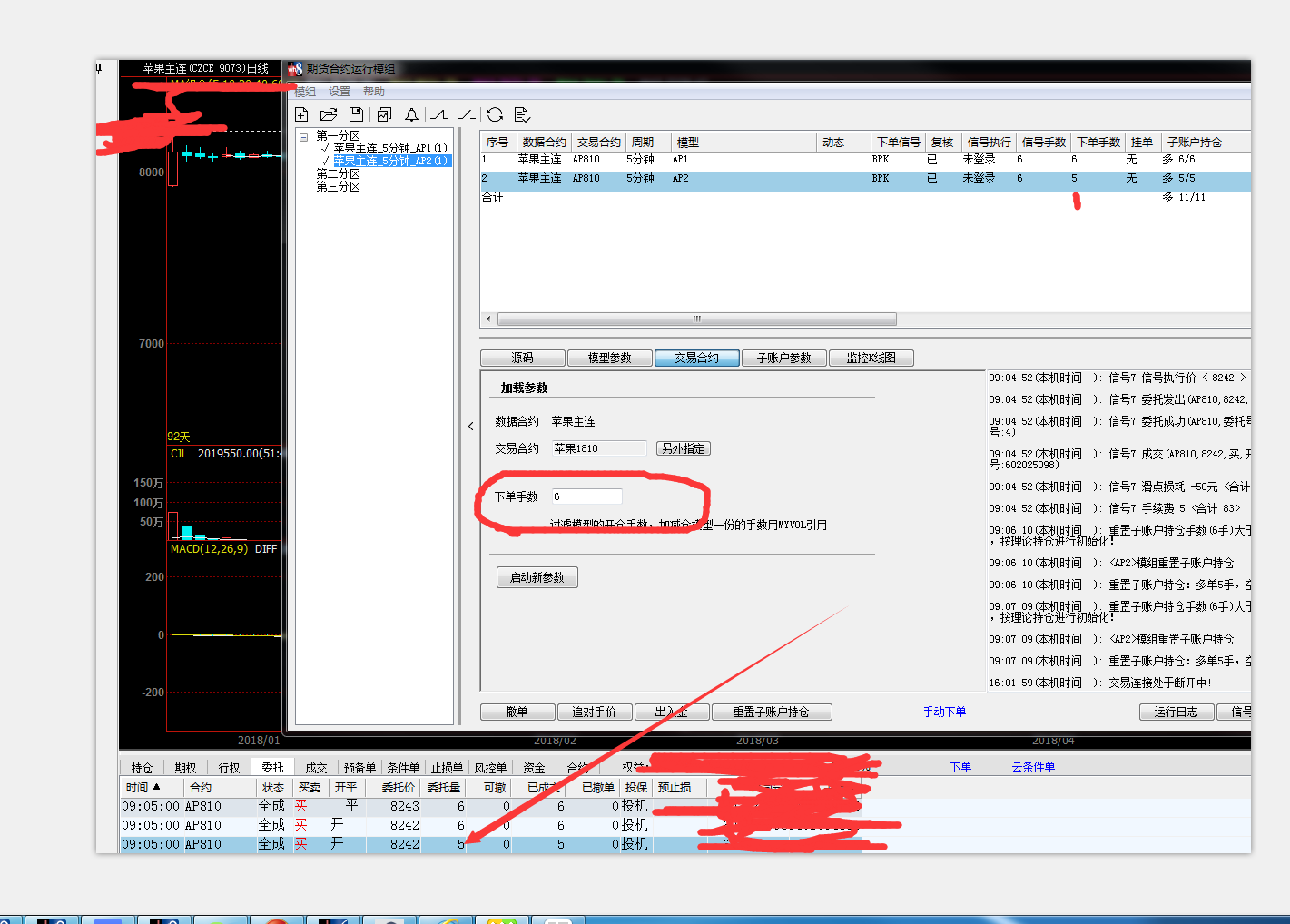Click the save floppy disk icon

(x=356, y=114)
